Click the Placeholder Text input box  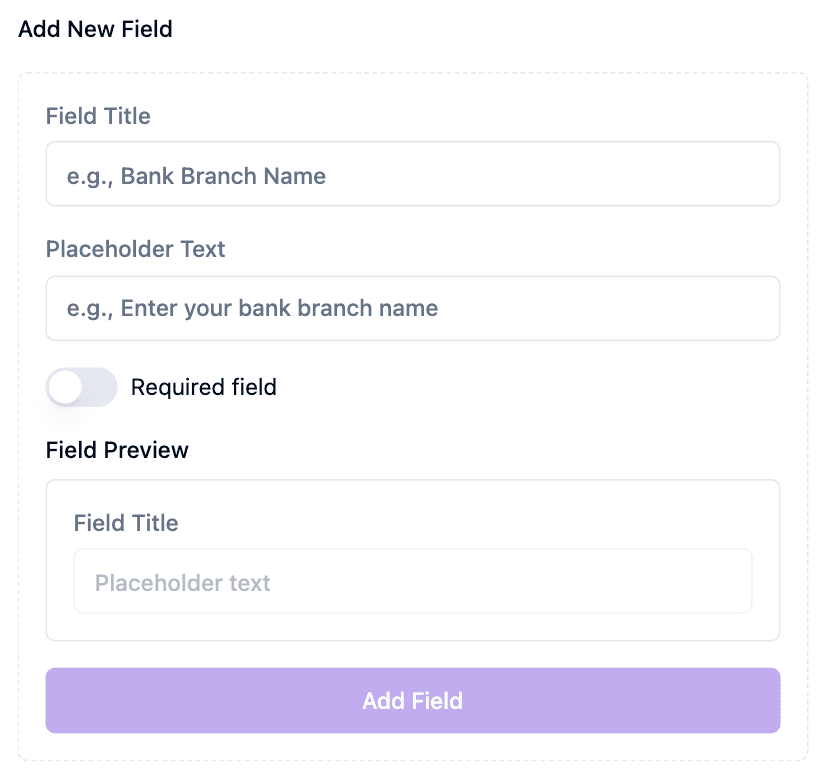pyautogui.click(x=412, y=308)
